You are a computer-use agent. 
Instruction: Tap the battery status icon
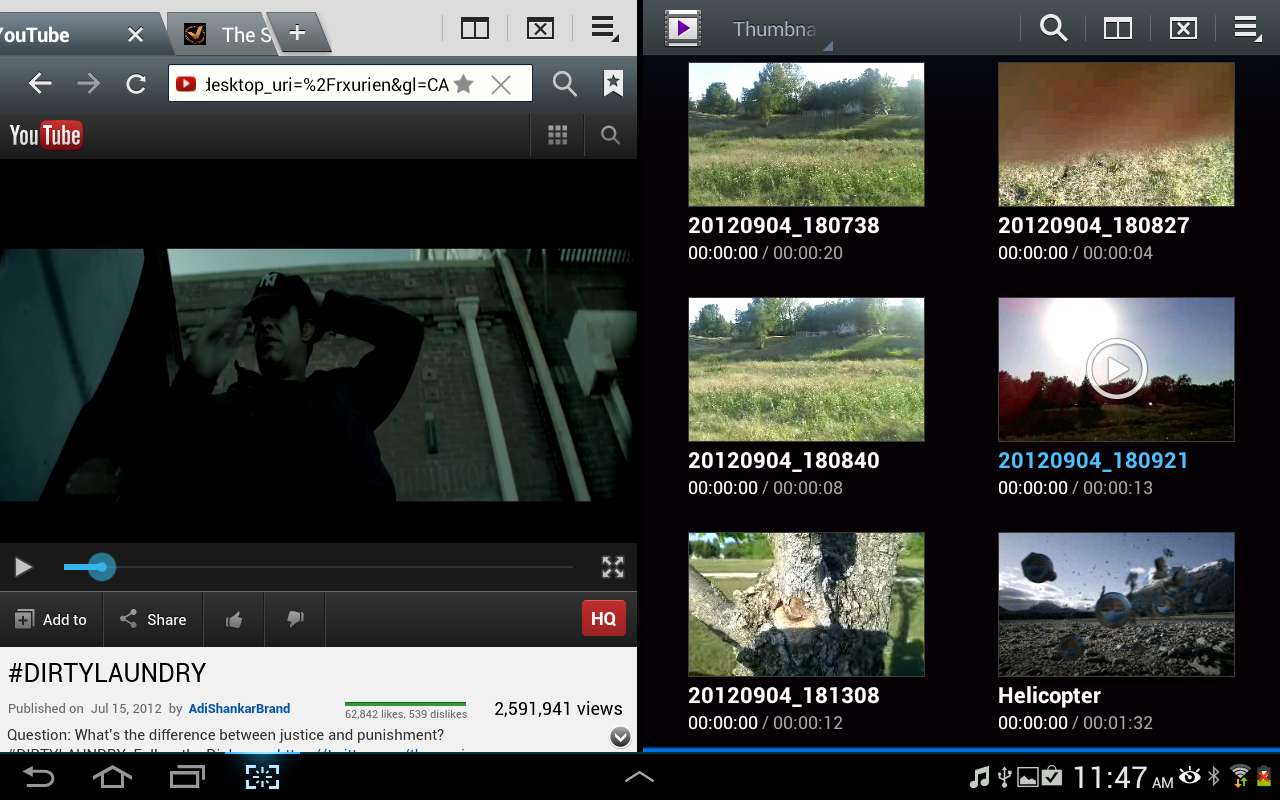coord(1264,776)
